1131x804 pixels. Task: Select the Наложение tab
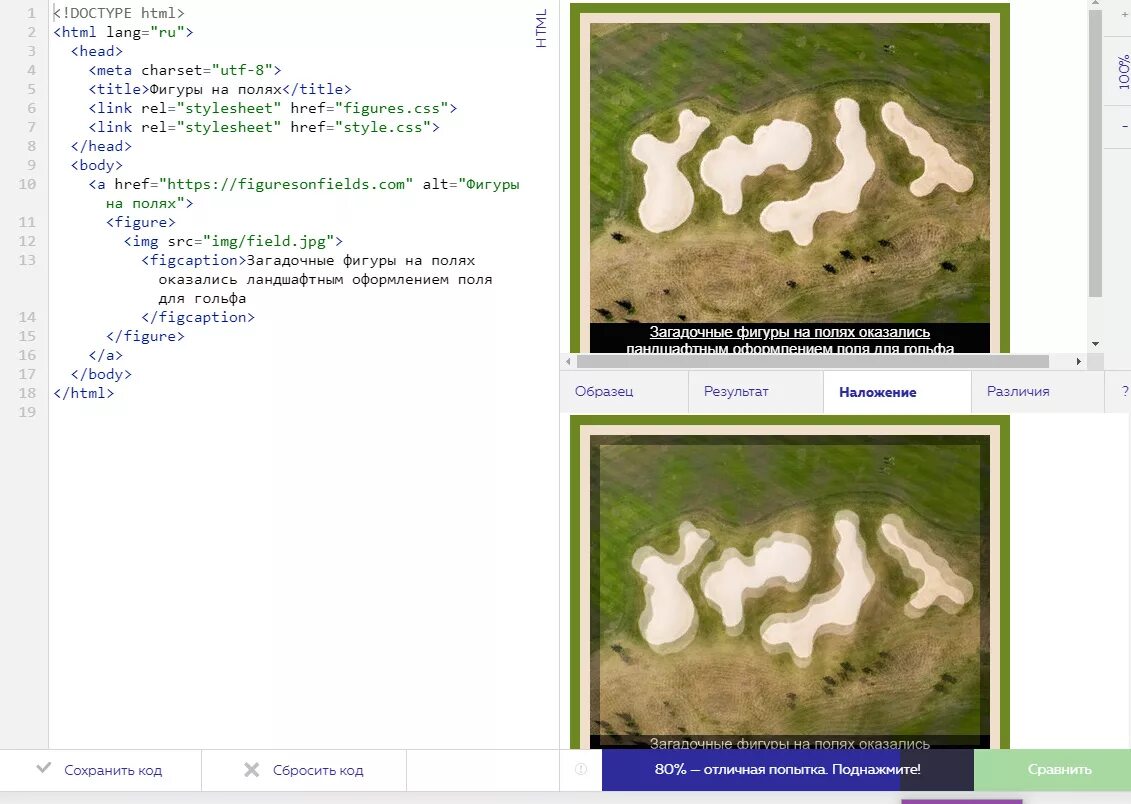(x=878, y=392)
